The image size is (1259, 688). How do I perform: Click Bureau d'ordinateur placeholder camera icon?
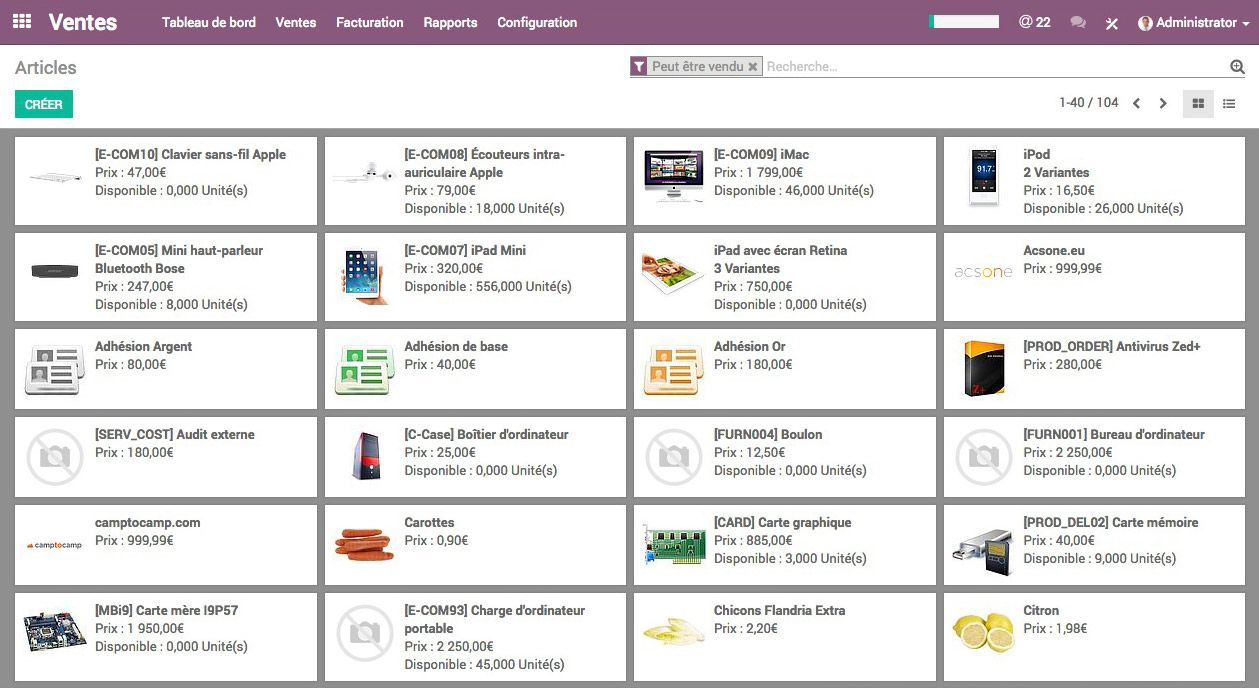tap(984, 458)
